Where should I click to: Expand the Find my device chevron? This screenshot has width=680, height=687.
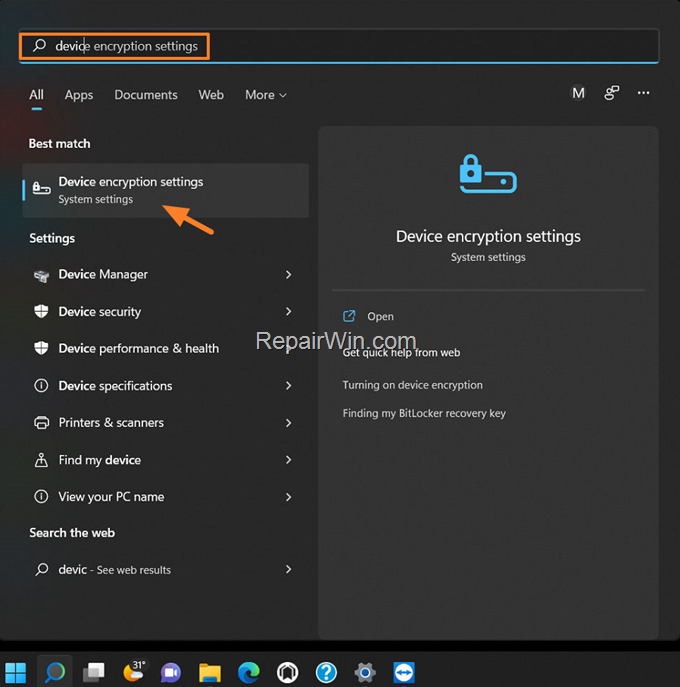click(x=288, y=460)
